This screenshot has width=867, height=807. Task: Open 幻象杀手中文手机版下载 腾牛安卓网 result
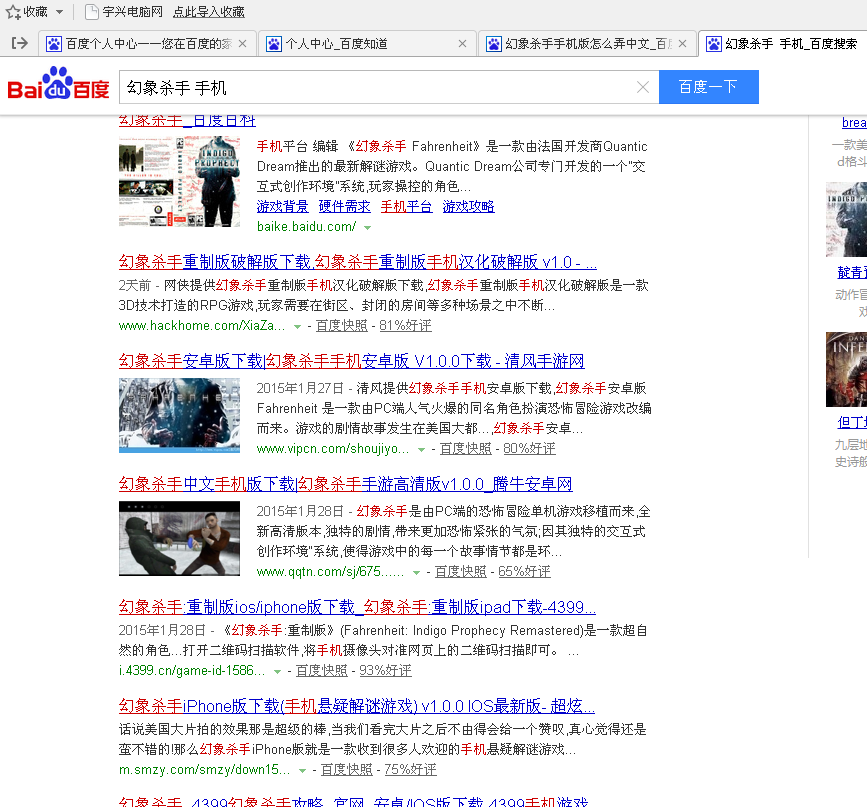(x=346, y=484)
